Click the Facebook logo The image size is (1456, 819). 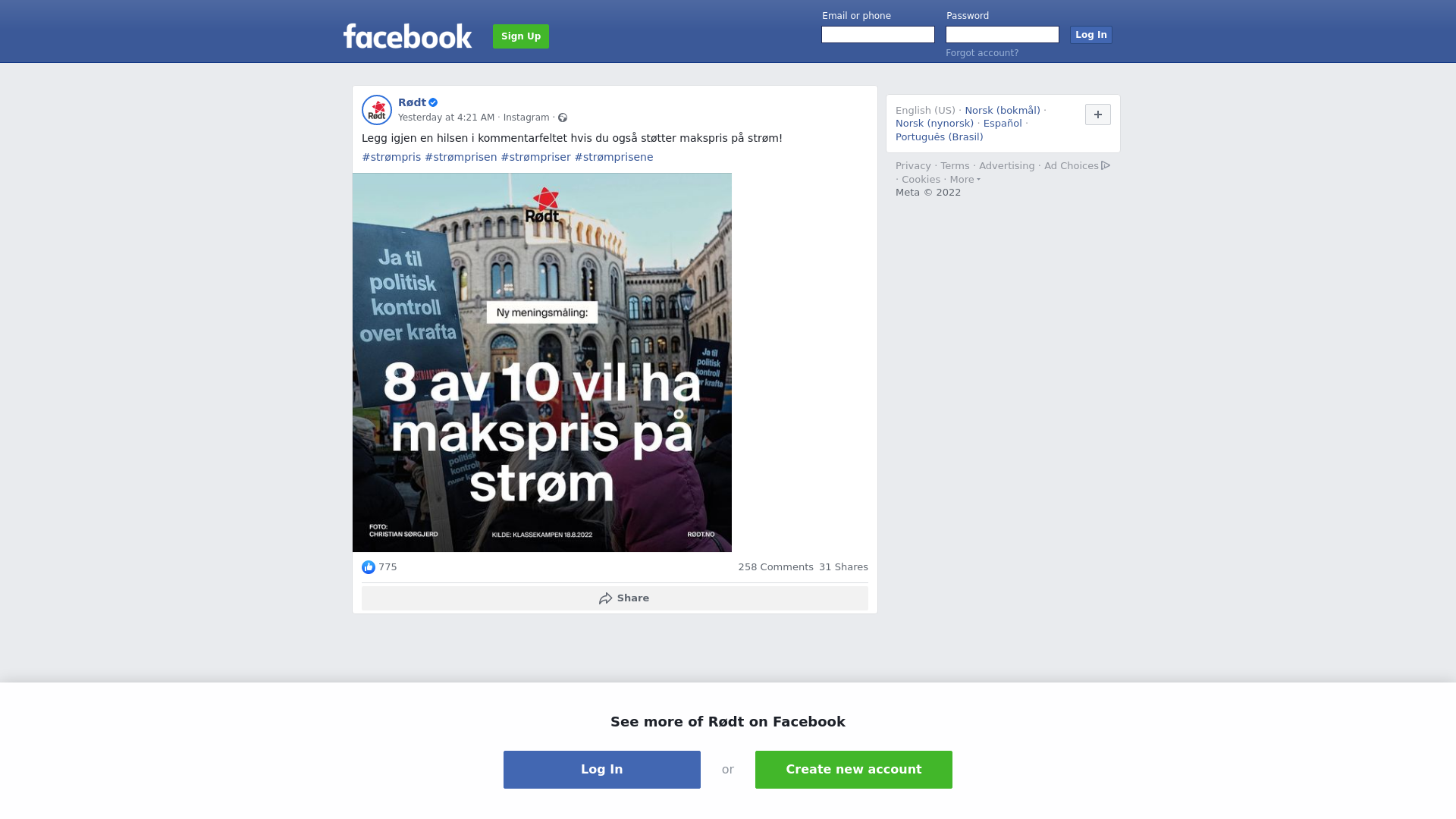click(x=407, y=36)
